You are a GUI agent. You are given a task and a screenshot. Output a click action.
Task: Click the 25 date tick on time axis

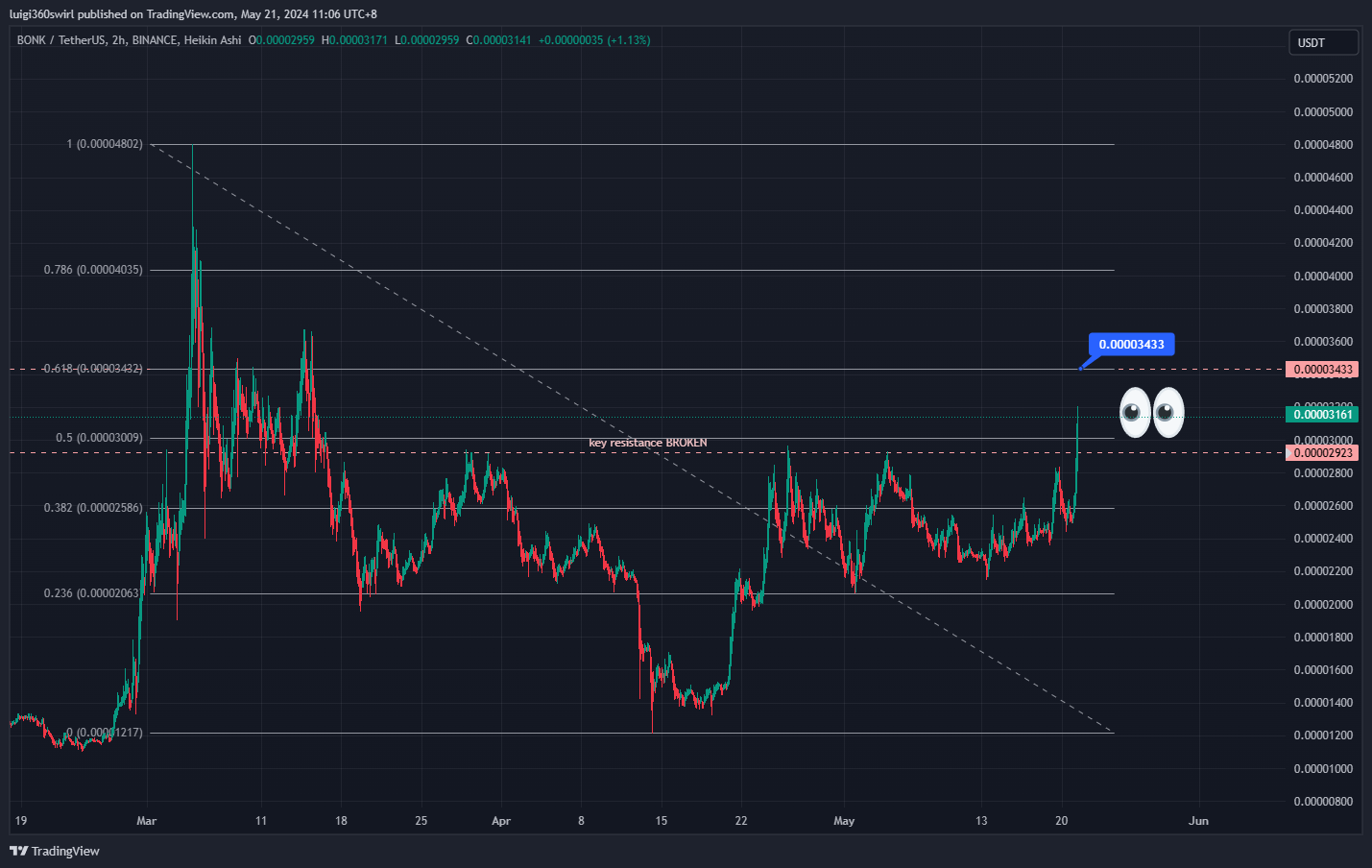421,821
